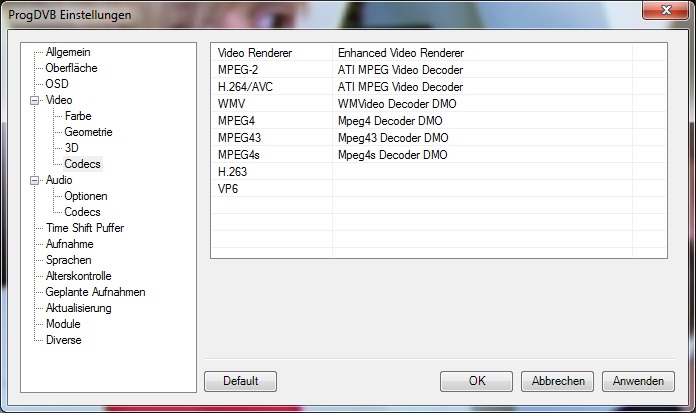The height and width of the screenshot is (413, 696).
Task: Open the Module settings page
Action: [63, 324]
